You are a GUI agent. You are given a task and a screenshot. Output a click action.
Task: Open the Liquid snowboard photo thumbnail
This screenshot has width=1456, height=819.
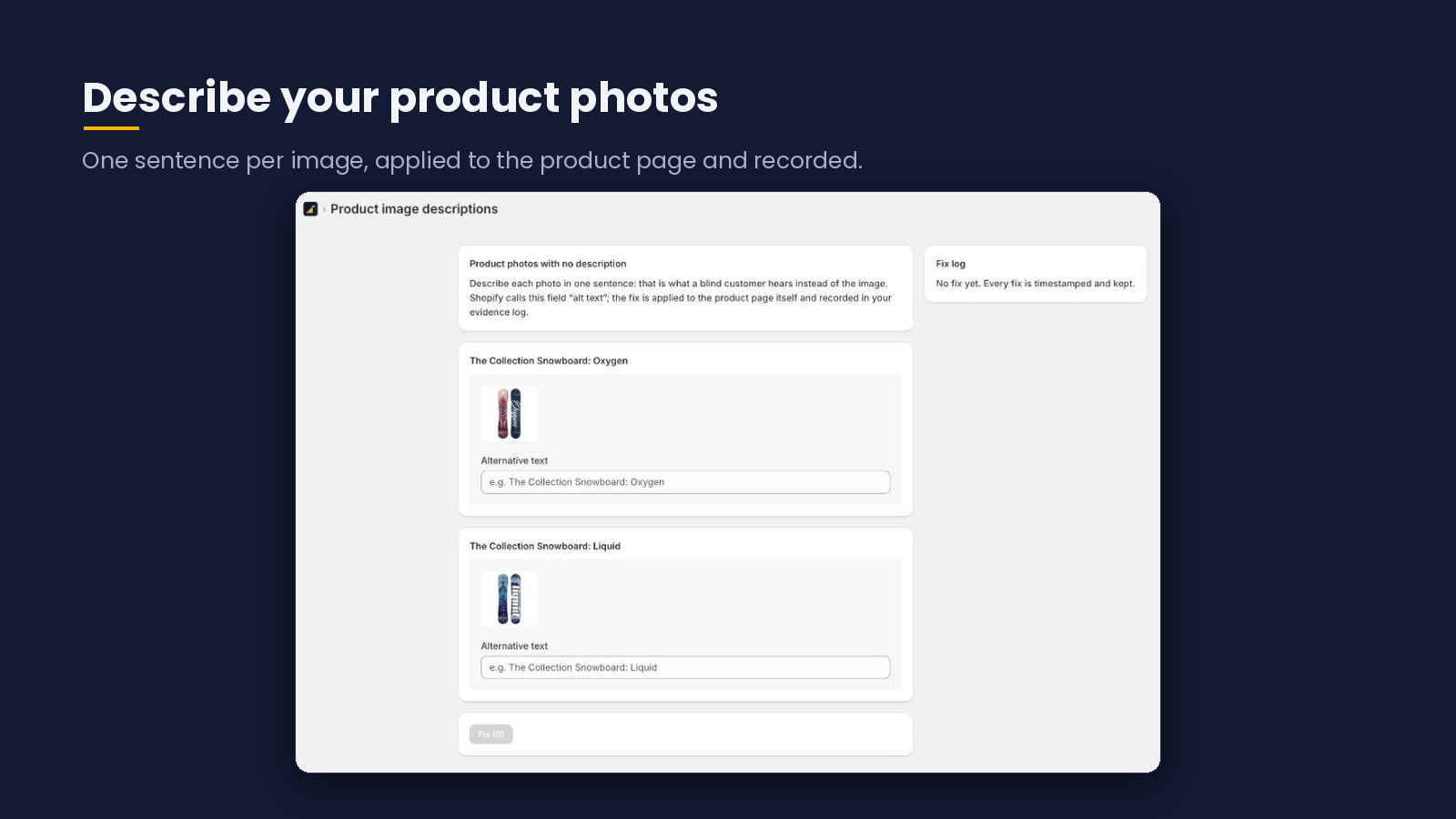coord(510,599)
